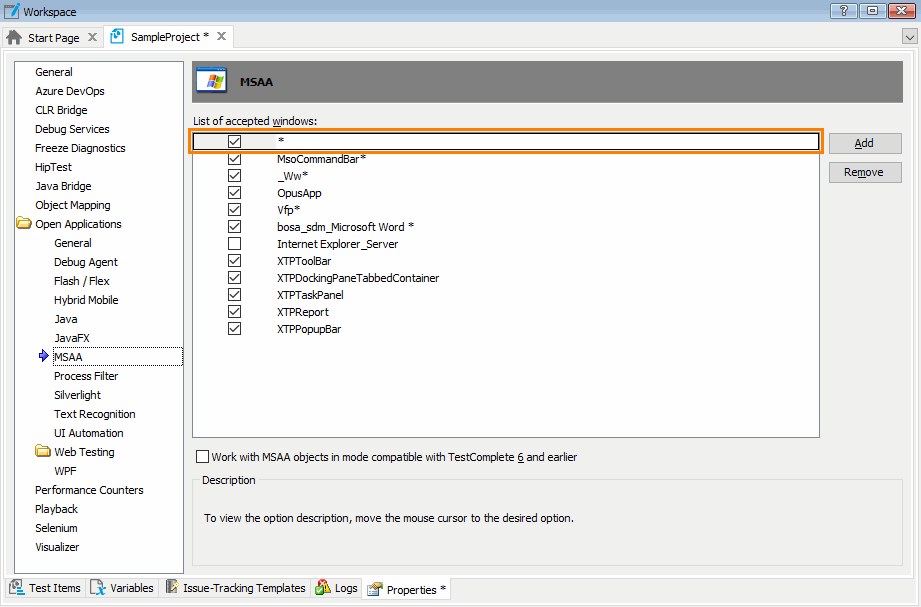Click the Add button

(x=864, y=143)
